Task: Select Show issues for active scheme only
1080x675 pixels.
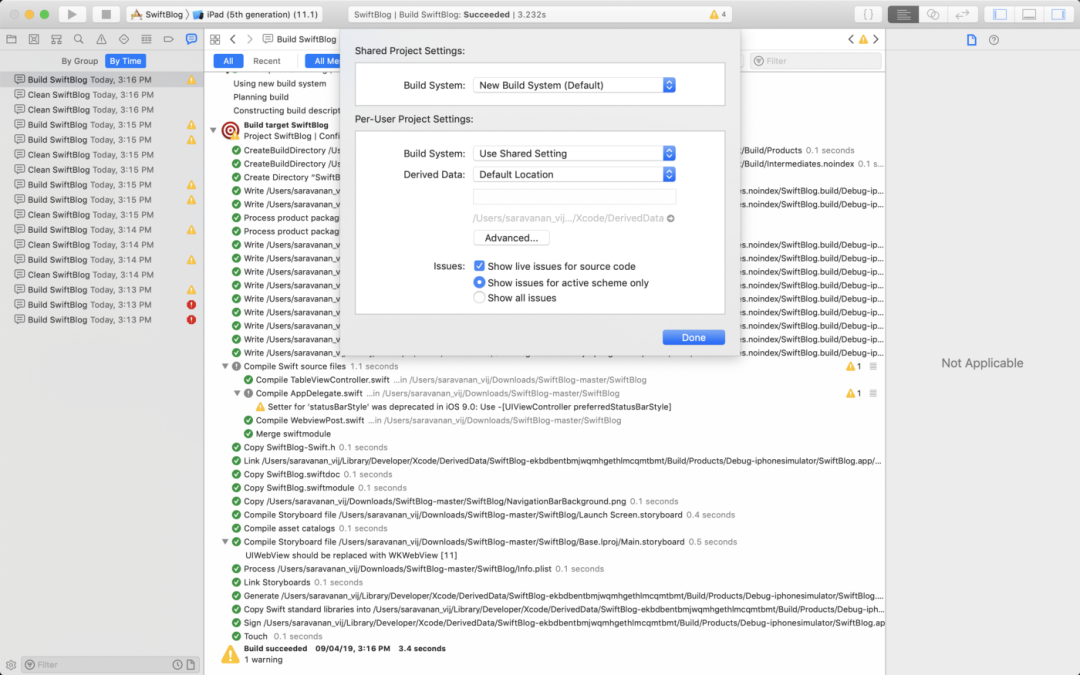Action: tap(479, 282)
